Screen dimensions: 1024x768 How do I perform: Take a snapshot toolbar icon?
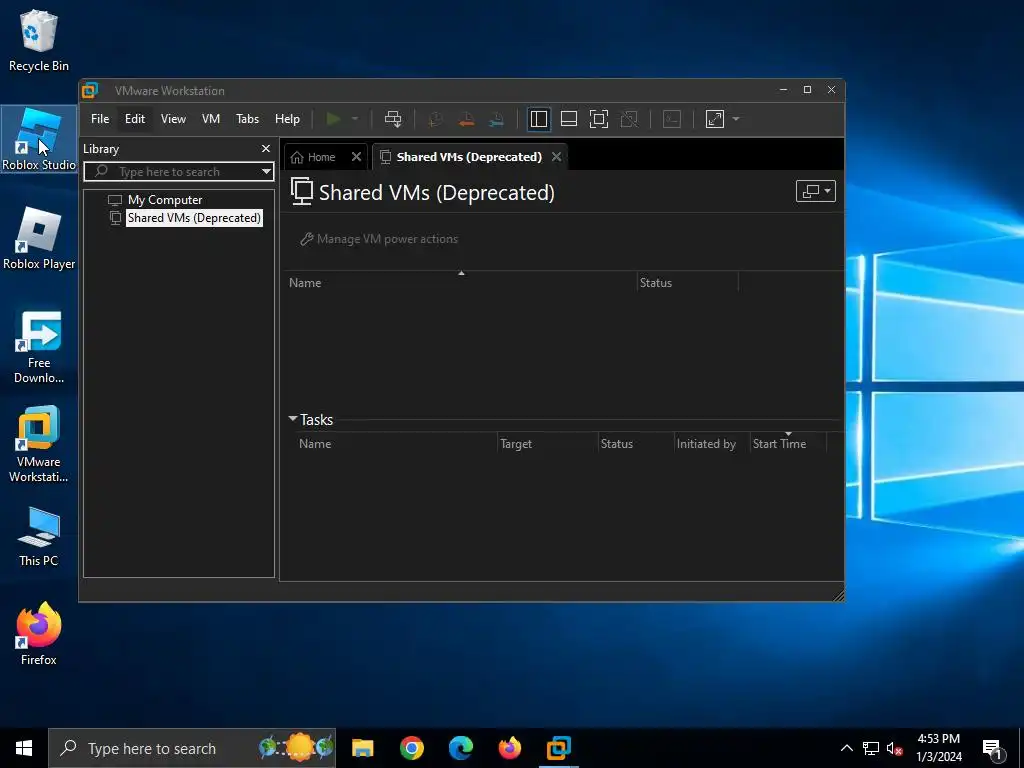[x=435, y=119]
